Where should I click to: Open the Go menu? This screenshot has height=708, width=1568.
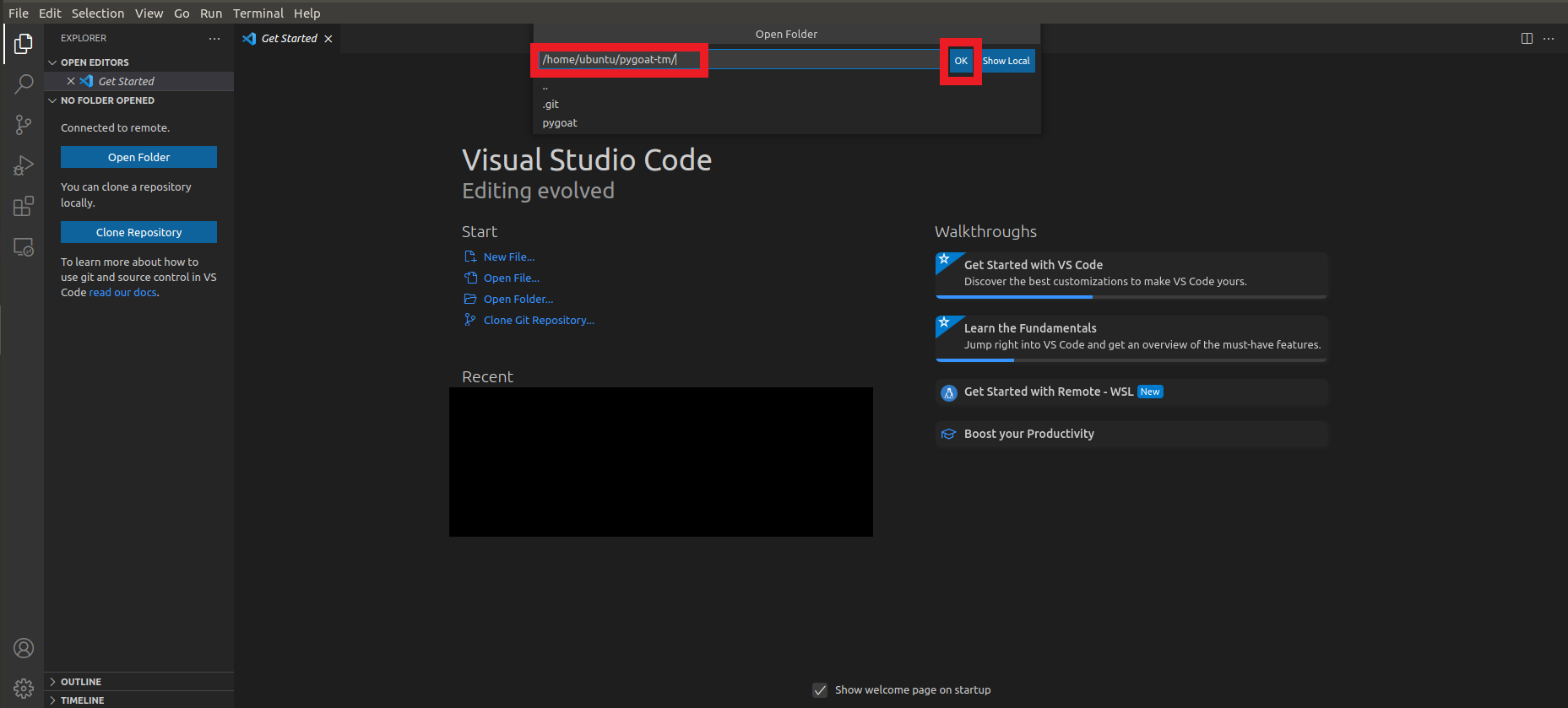pyautogui.click(x=182, y=14)
